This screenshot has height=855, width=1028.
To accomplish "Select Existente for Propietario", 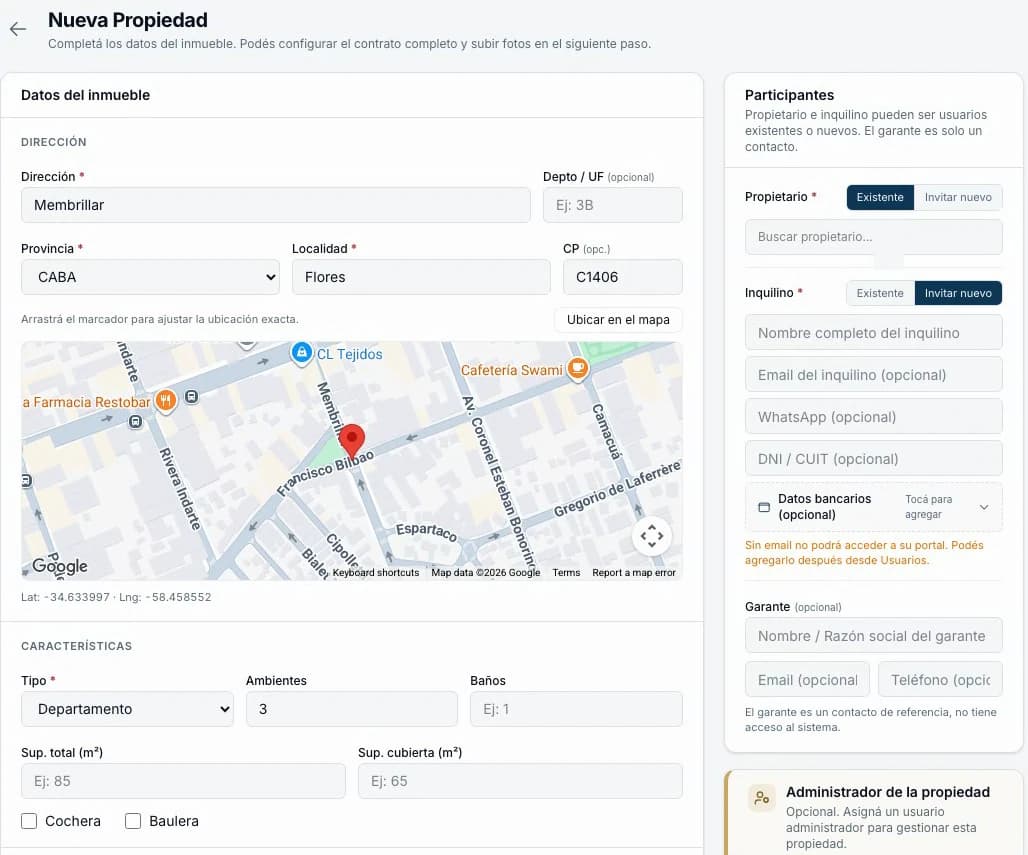I will 880,197.
